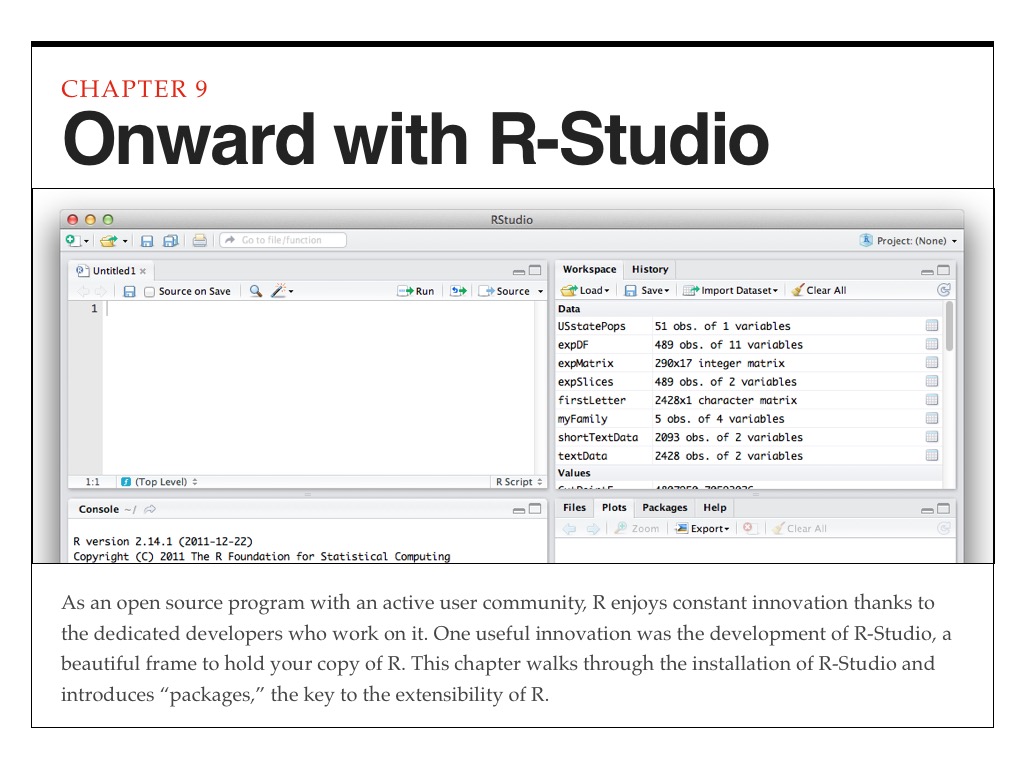
Task: Minimize the source editor pane
Action: [519, 271]
